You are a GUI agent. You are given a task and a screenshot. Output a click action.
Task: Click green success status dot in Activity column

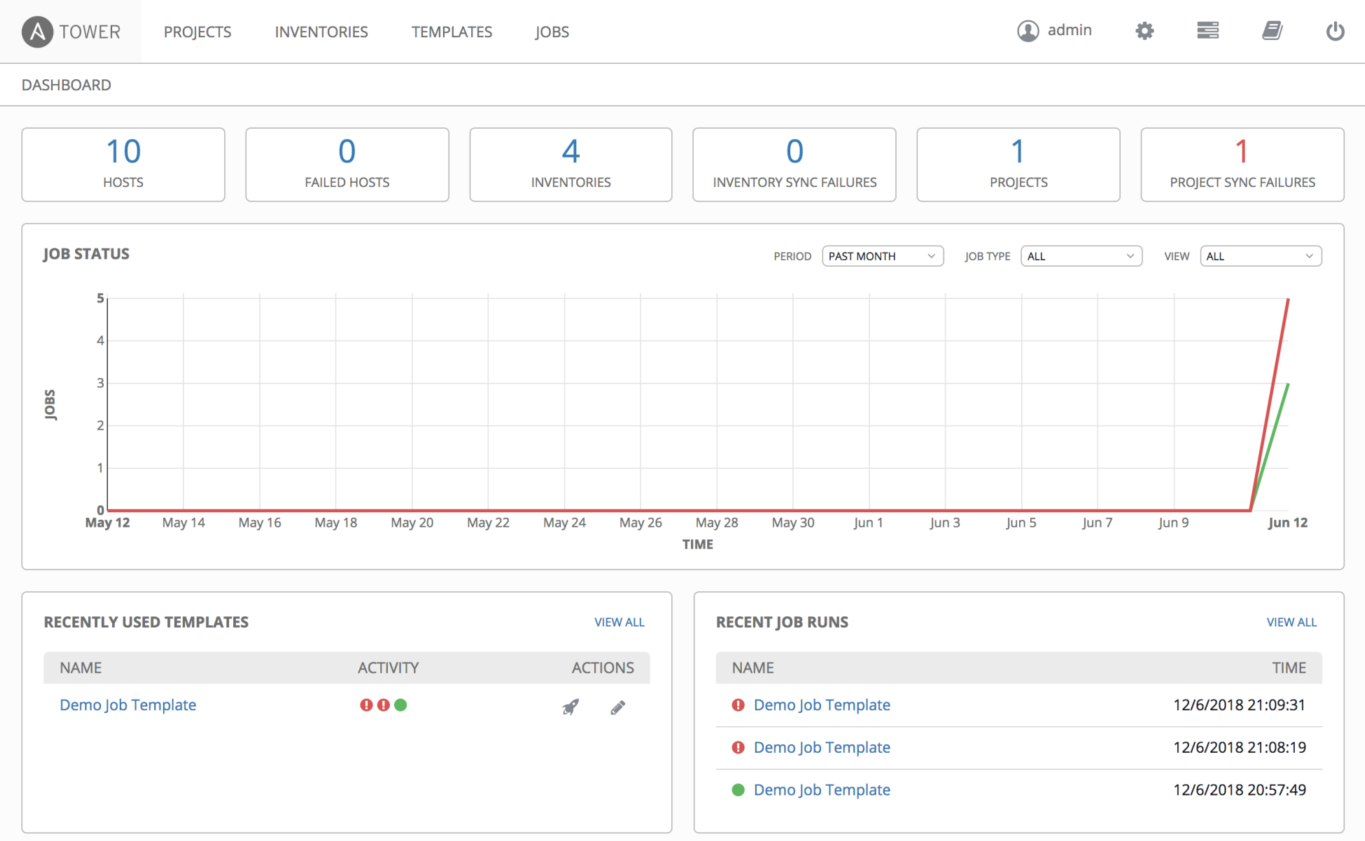[401, 705]
